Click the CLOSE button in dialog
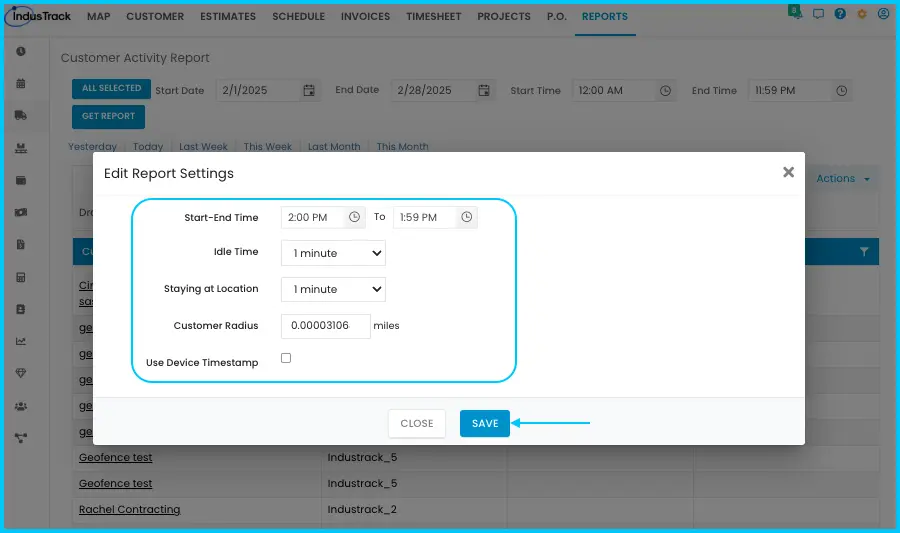Viewport: 900px width, 533px height. (x=417, y=423)
